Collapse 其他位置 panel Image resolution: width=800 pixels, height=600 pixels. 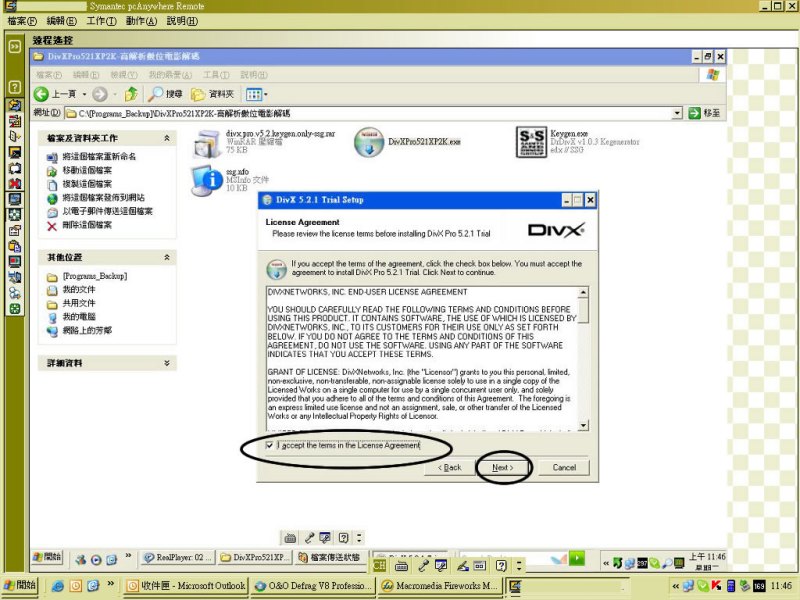pyautogui.click(x=167, y=258)
